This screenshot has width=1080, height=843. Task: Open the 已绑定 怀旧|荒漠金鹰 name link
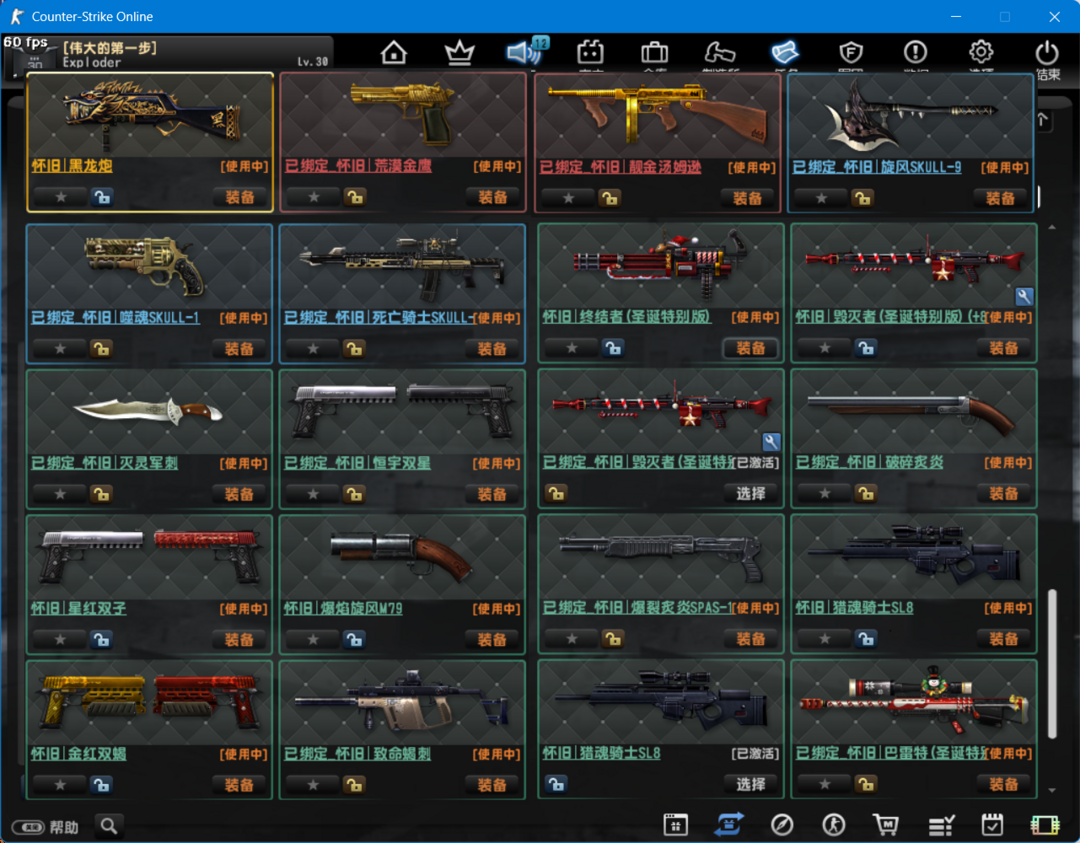[x=358, y=166]
